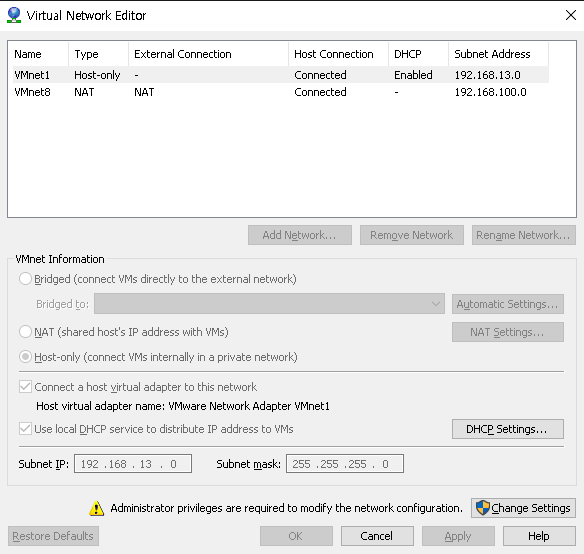The image size is (584, 554).
Task: Select the Host-only radio button
Action: pos(25,357)
